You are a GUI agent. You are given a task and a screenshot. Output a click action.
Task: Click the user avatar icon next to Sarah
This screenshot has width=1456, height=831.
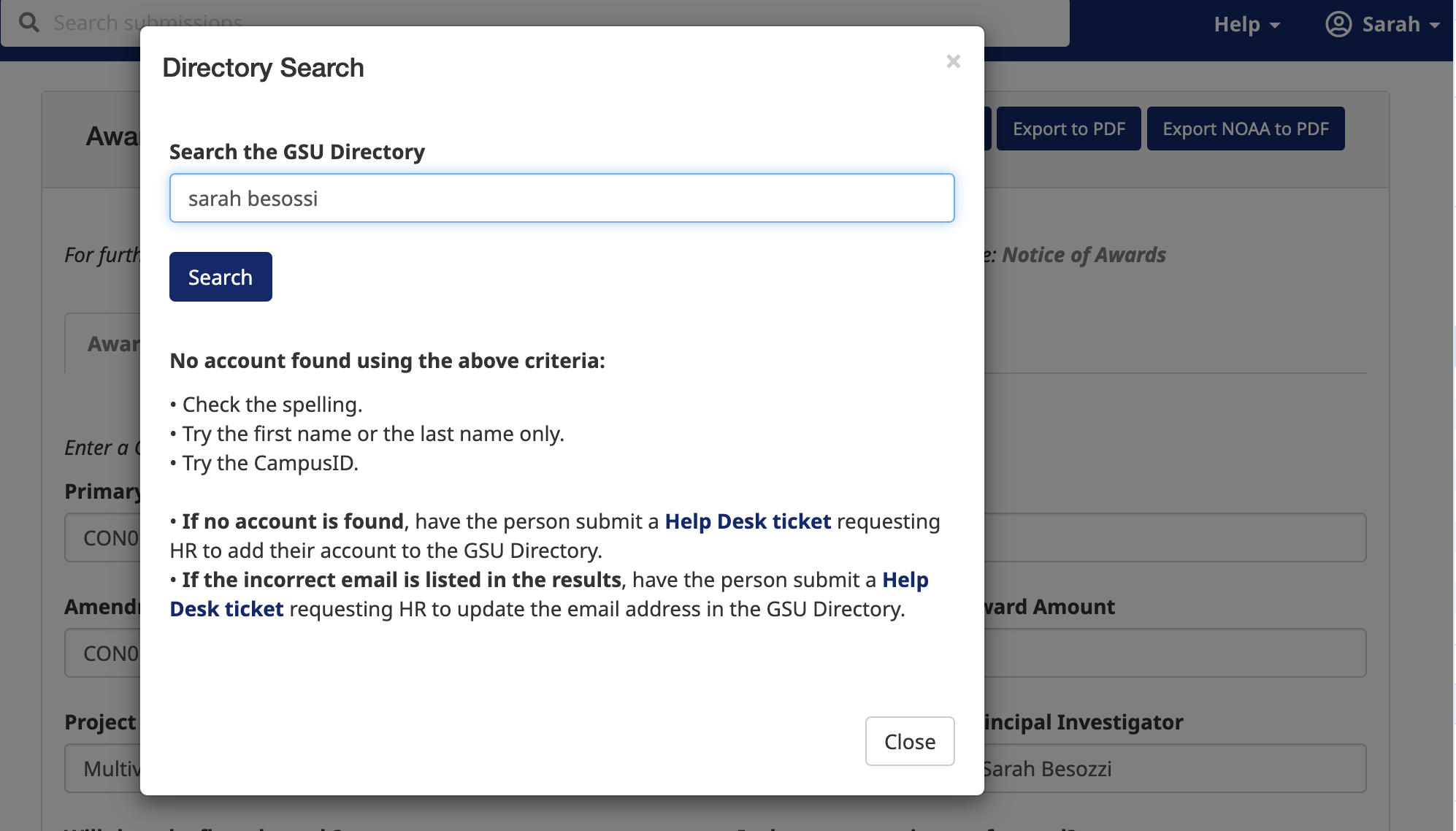click(x=1338, y=23)
